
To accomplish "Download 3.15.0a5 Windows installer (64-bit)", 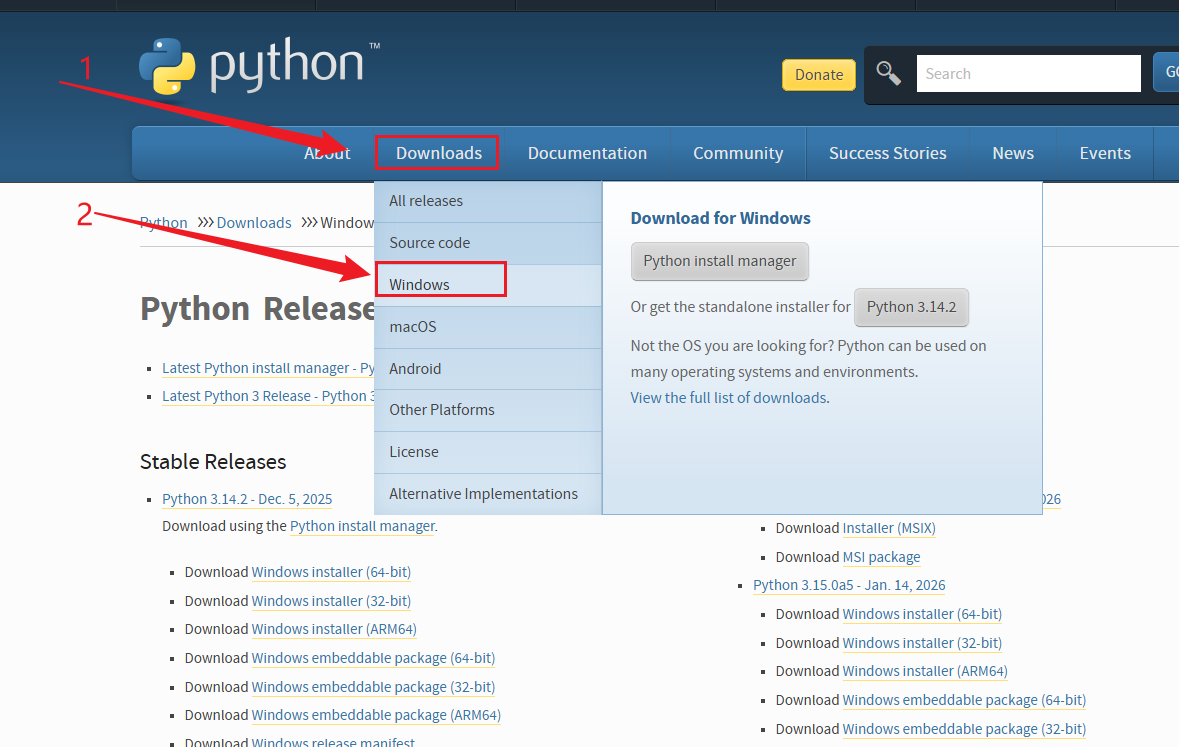I will coord(922,615).
